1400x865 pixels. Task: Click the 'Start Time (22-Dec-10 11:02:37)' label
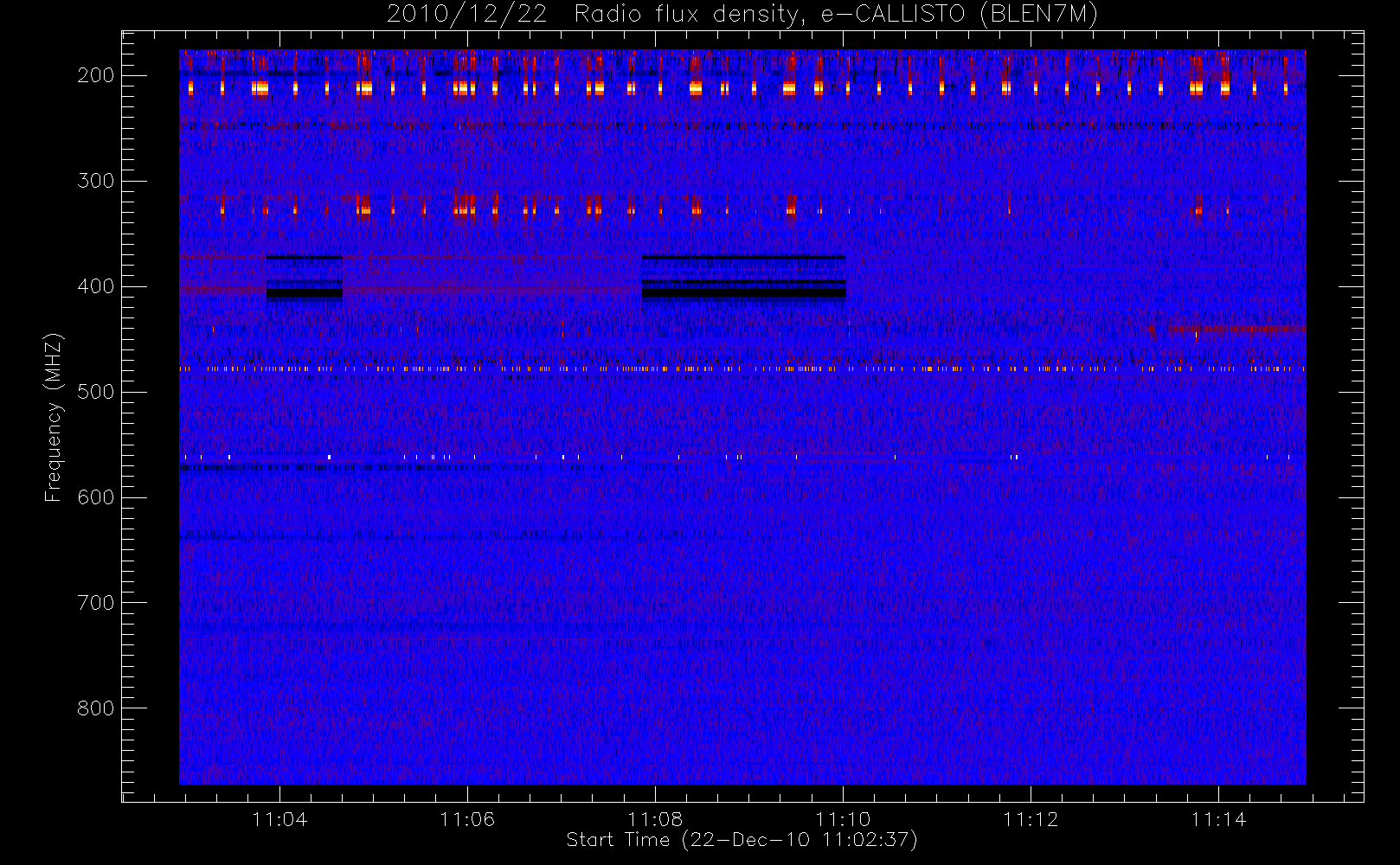(742, 840)
